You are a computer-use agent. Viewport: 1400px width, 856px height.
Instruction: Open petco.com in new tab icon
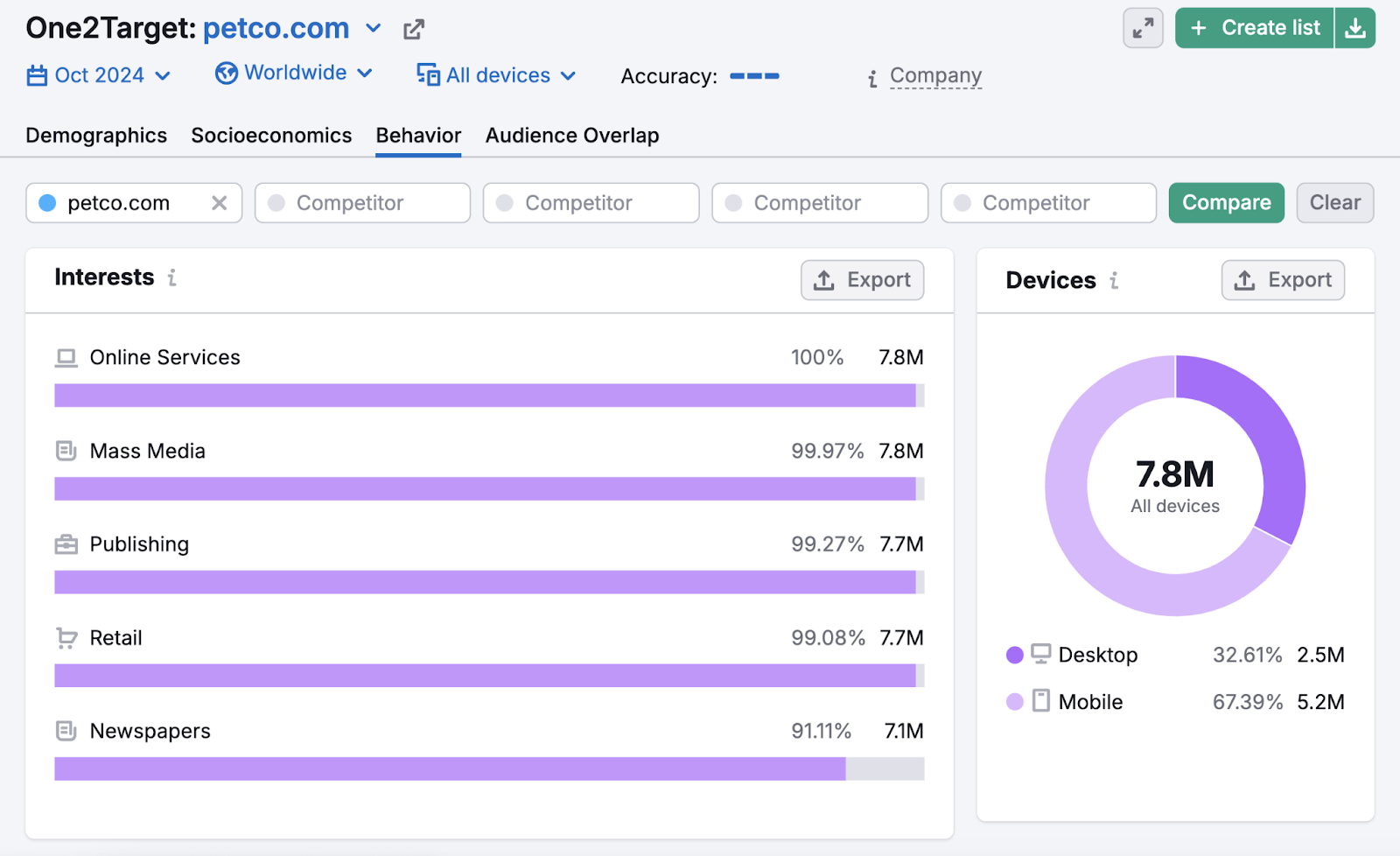pos(414,30)
